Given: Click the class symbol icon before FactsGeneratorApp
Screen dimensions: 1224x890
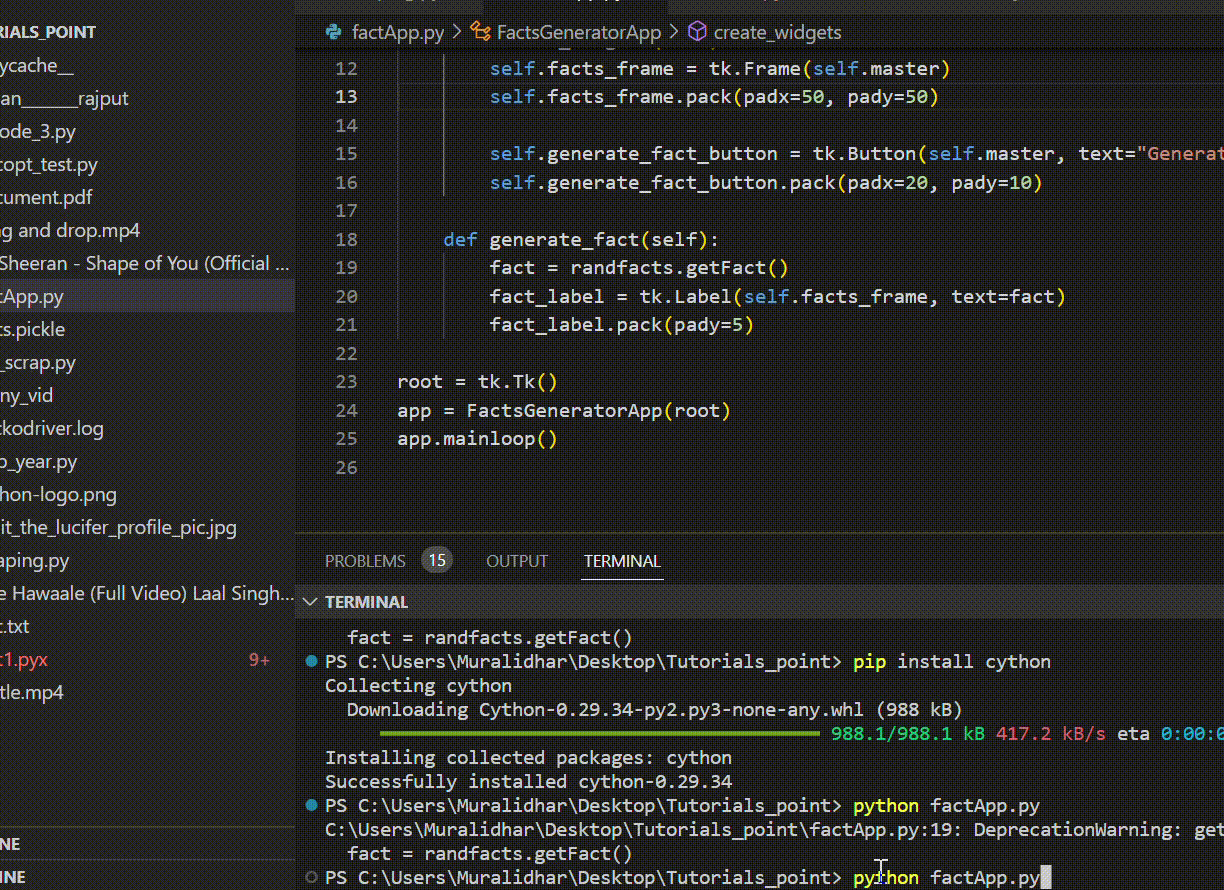Looking at the screenshot, I should tap(480, 32).
